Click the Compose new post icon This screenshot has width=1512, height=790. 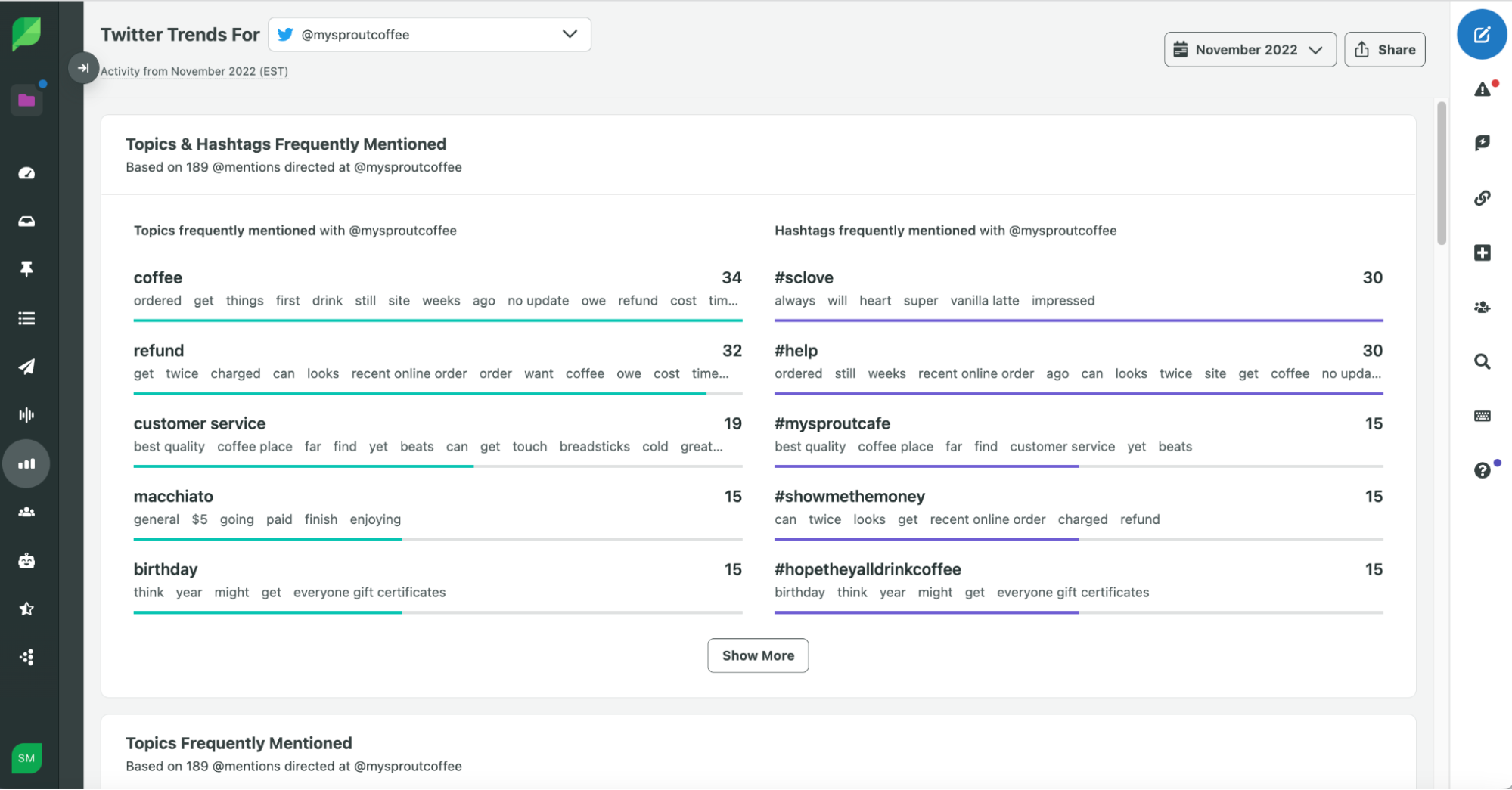1481,35
